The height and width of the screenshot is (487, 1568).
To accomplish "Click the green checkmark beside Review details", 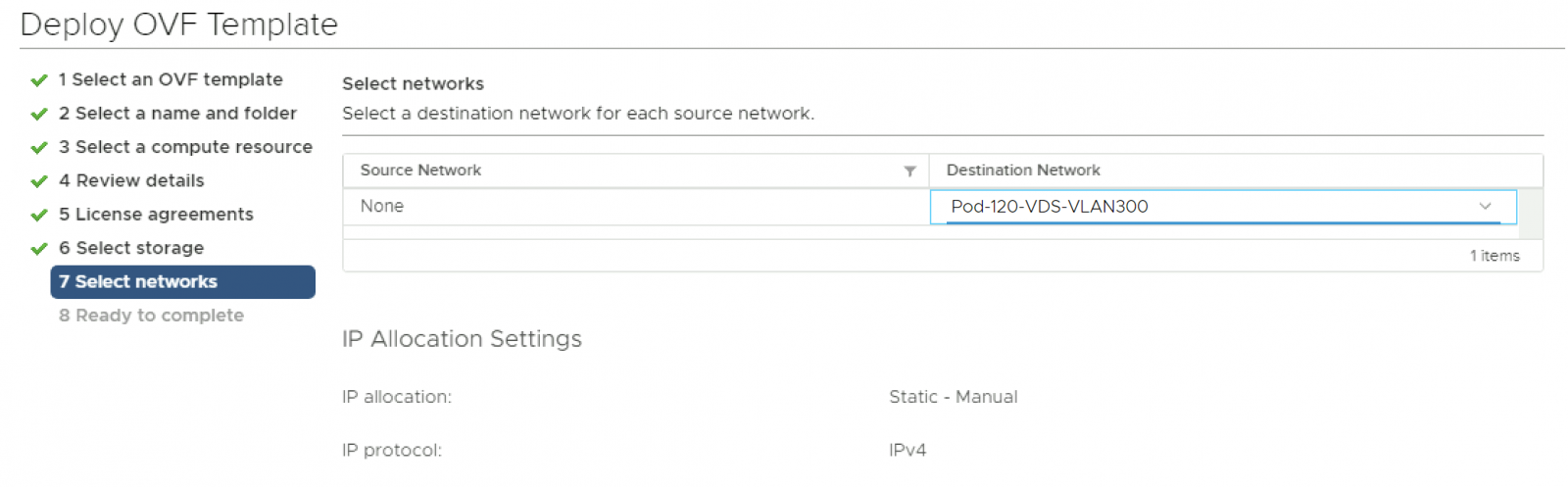I will [39, 181].
